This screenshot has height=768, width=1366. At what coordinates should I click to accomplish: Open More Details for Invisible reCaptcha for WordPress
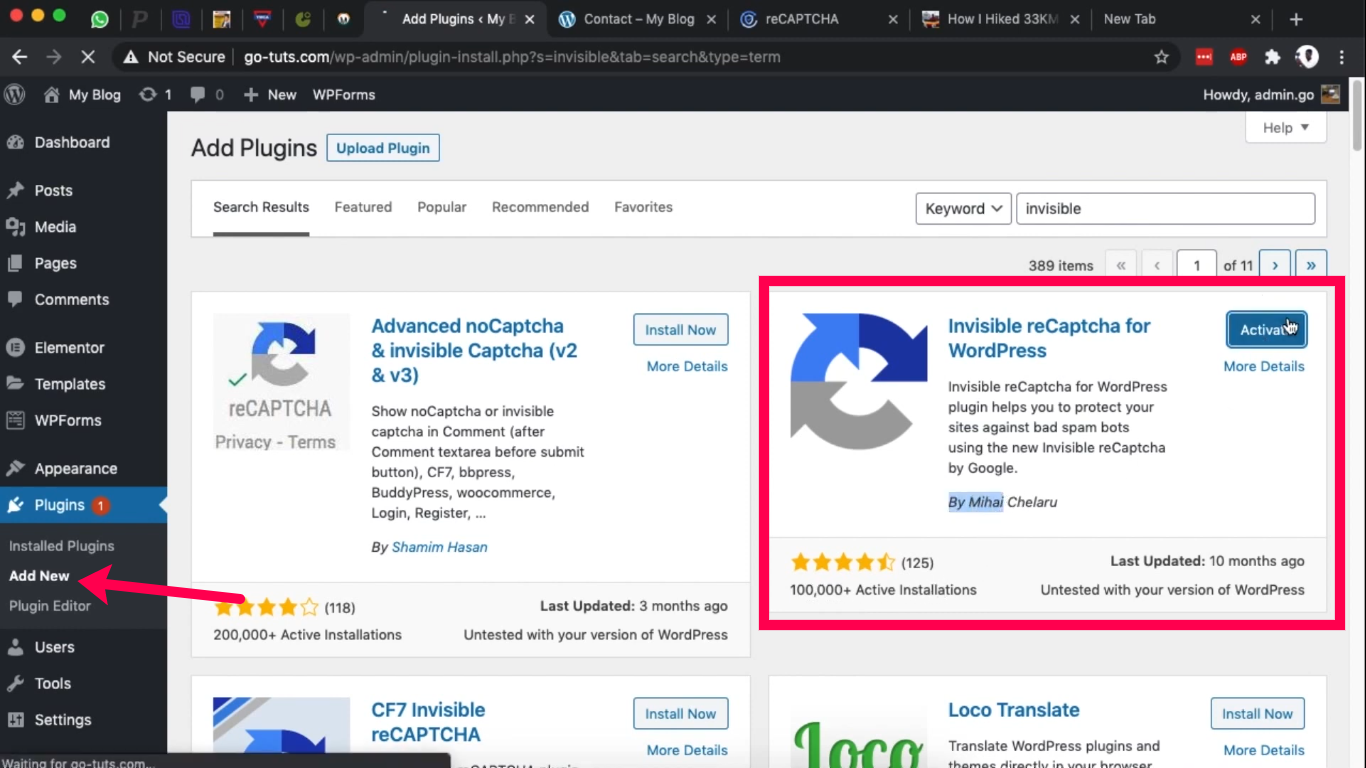coord(1264,366)
